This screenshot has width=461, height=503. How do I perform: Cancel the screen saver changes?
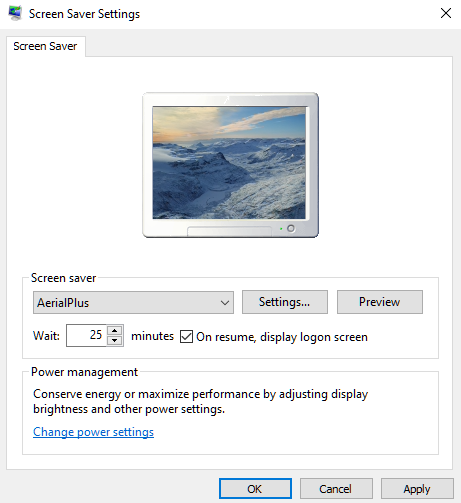click(336, 489)
